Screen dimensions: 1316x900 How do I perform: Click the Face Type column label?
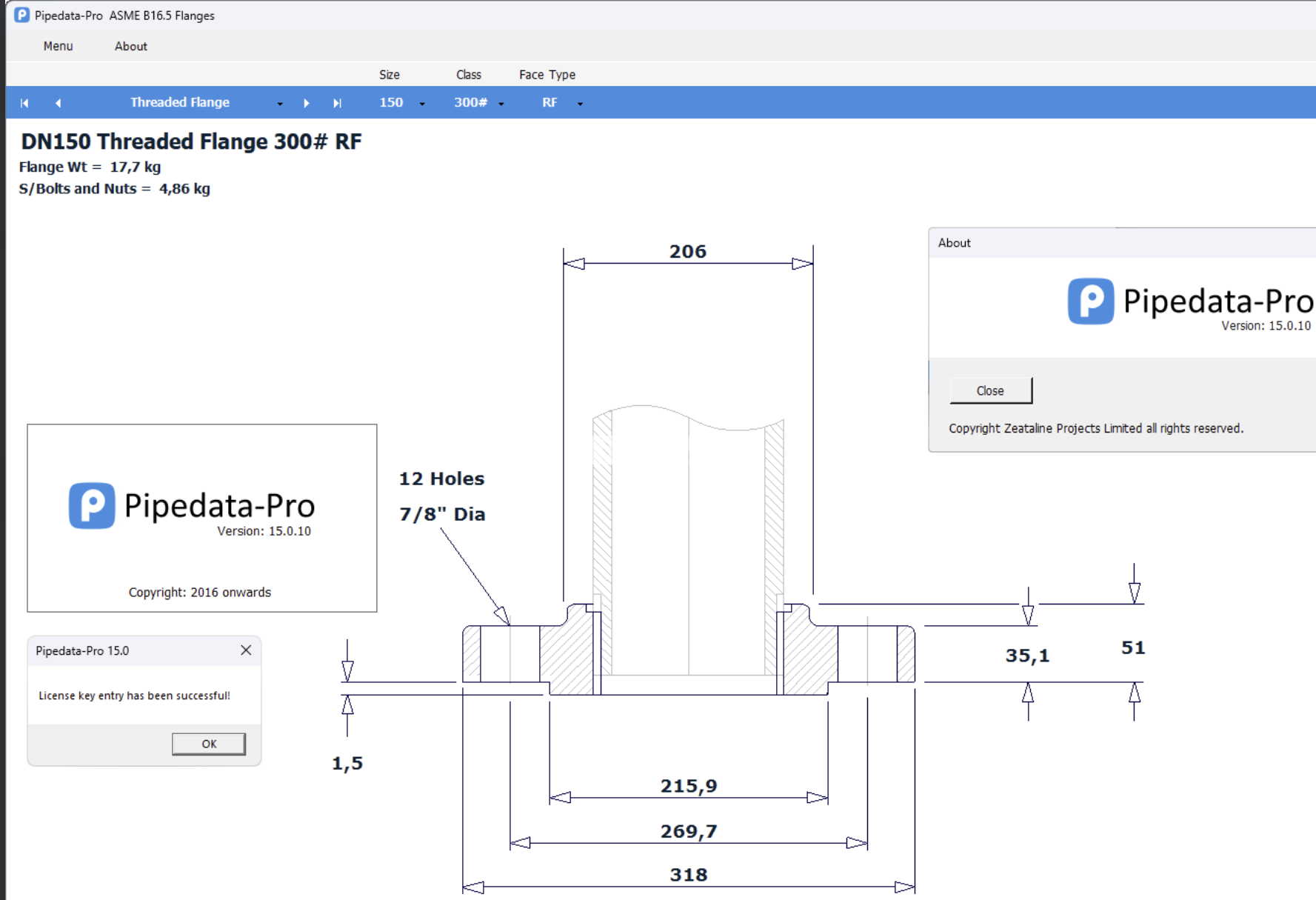(x=547, y=74)
